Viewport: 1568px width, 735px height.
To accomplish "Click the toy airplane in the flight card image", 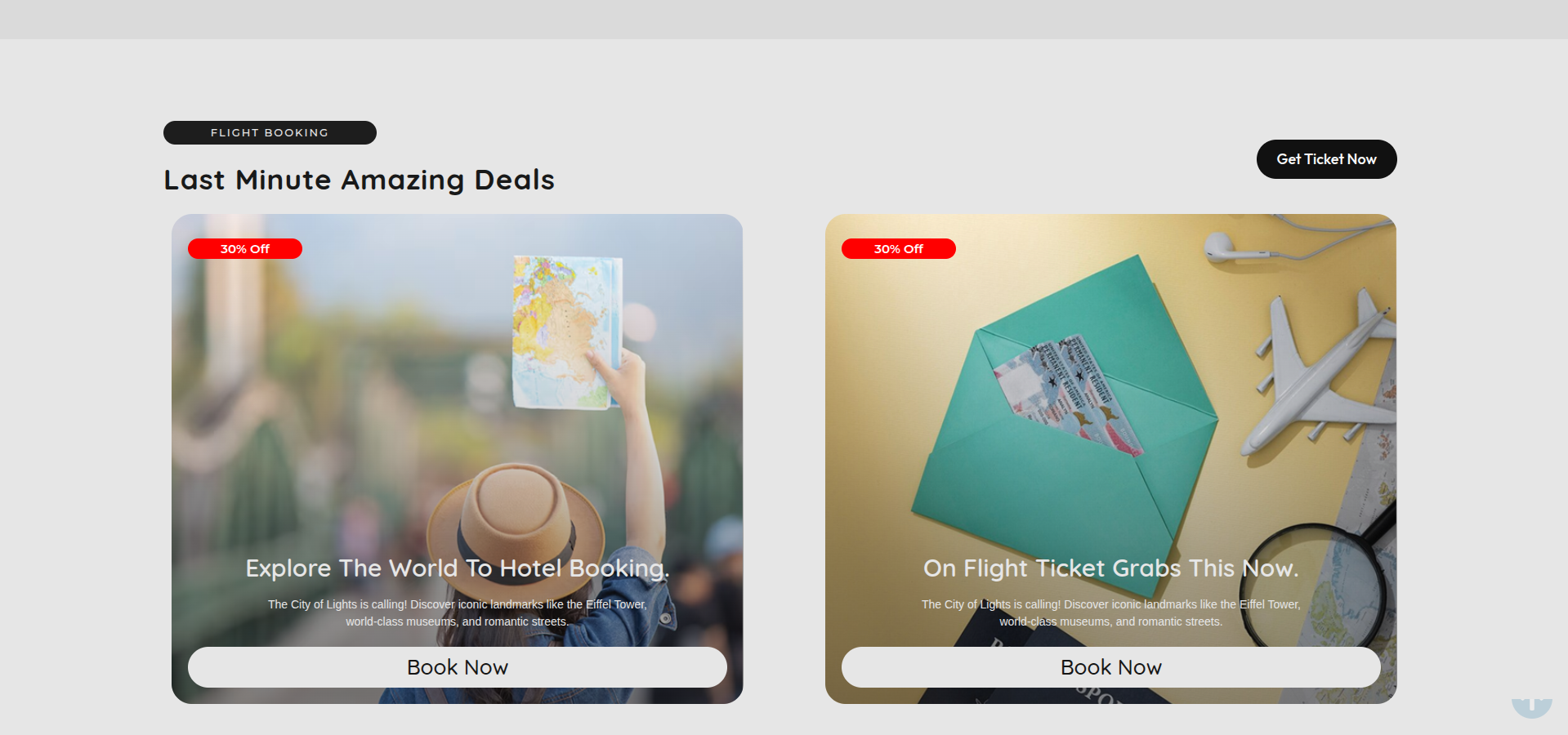I will (1324, 376).
